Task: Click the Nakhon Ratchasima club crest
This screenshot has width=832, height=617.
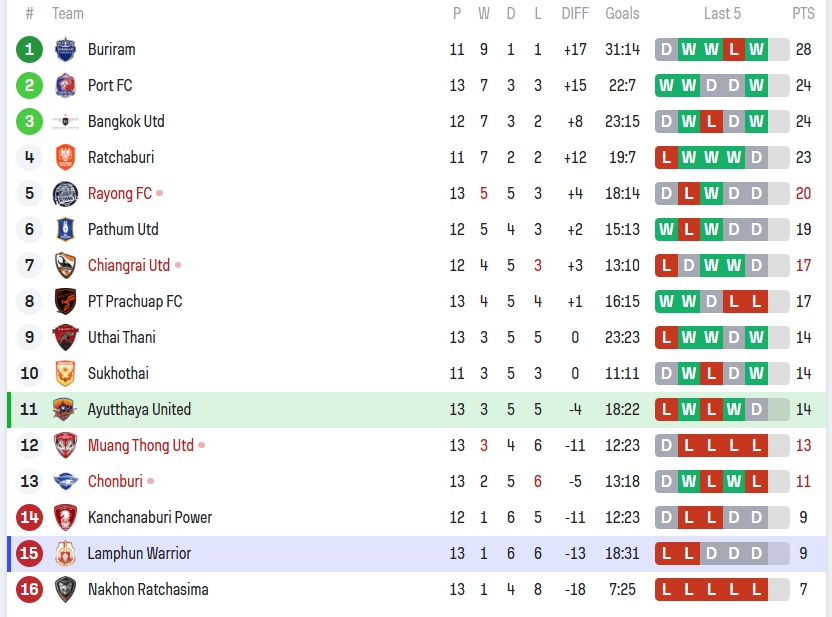Action: click(65, 589)
